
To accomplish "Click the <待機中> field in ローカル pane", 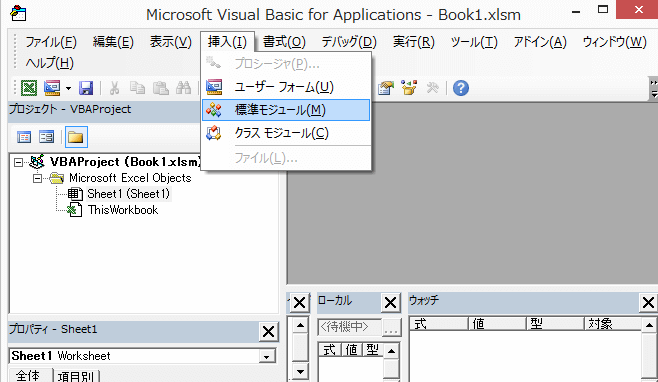I will coord(350,327).
